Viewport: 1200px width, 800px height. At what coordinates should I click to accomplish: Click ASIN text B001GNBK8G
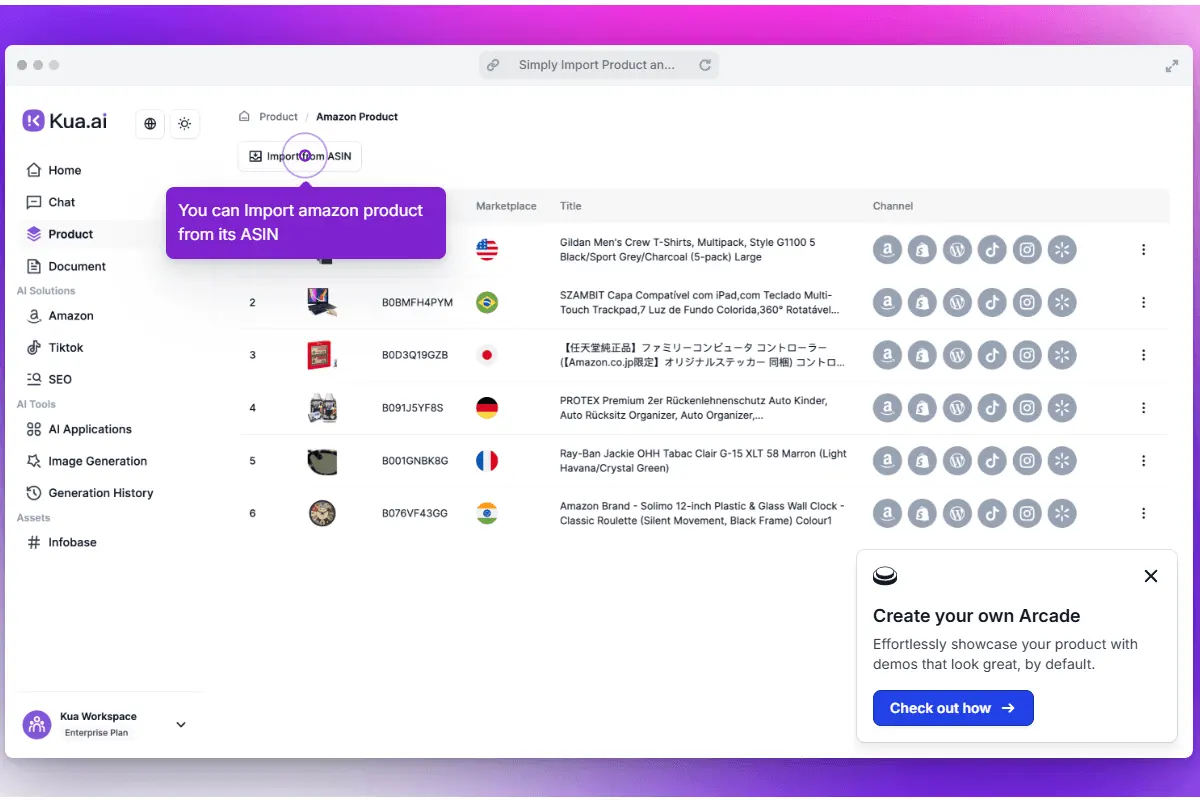(415, 461)
